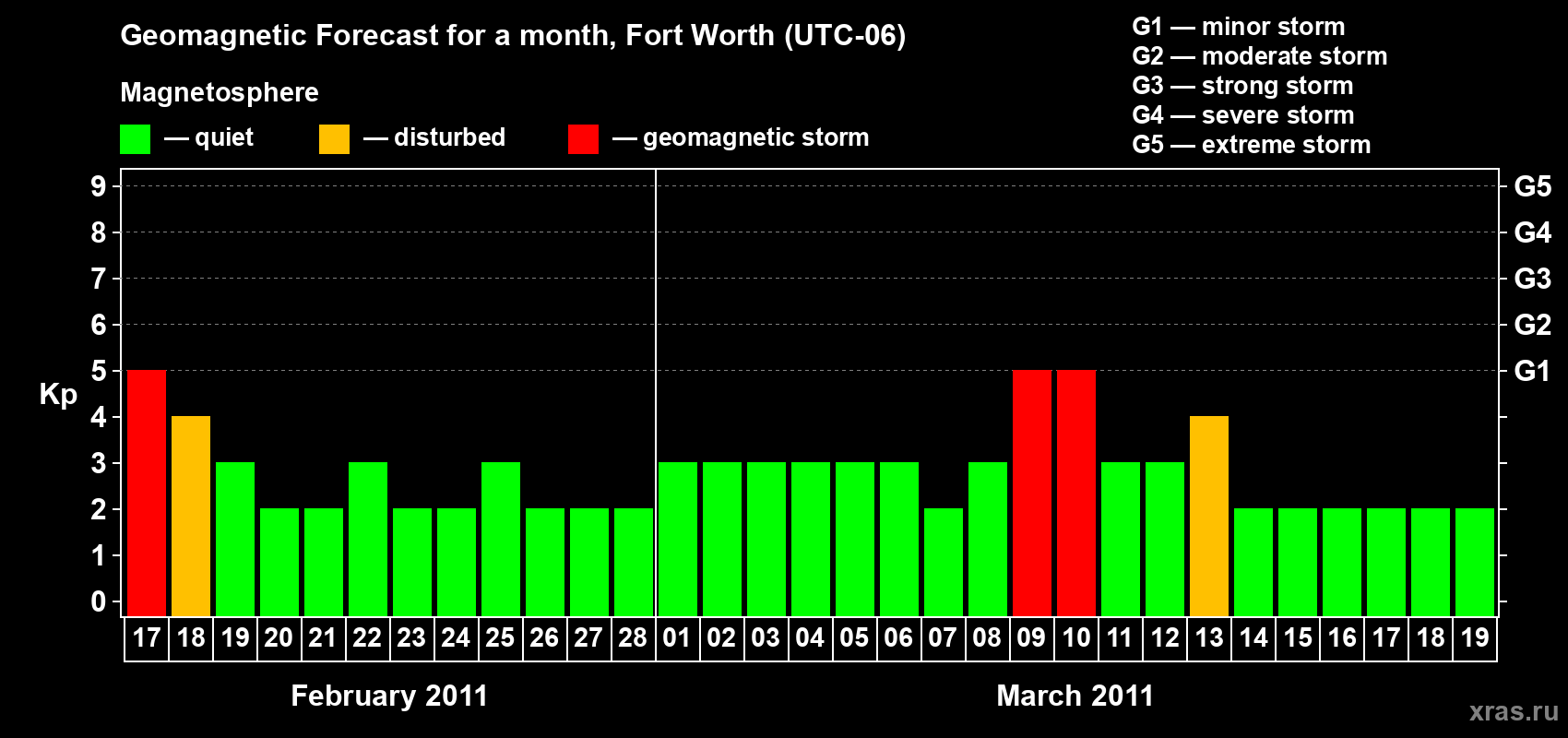Click the 'Magnetosphere' heading
This screenshot has height=738, width=1568.
tap(220, 92)
